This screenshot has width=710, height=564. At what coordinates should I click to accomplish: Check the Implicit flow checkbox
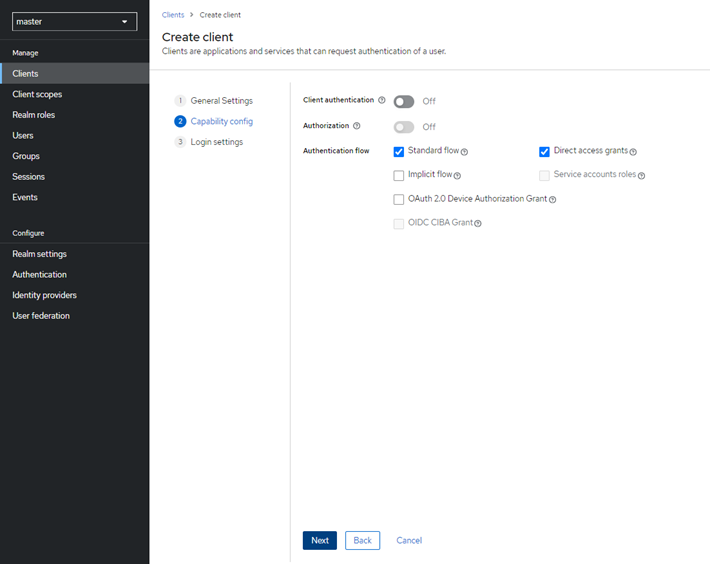click(399, 176)
